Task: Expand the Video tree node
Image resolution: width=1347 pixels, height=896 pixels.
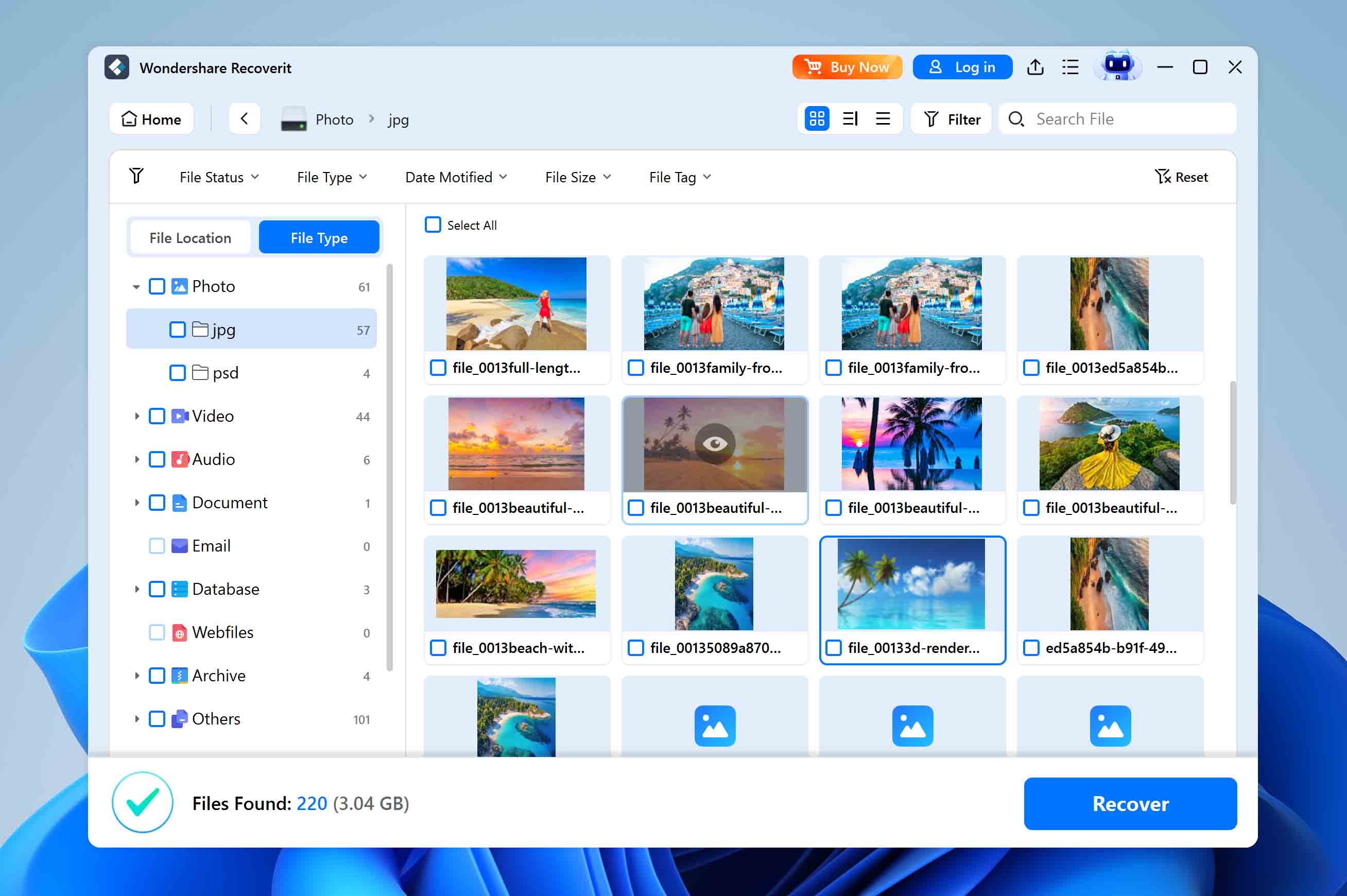Action: click(136, 416)
